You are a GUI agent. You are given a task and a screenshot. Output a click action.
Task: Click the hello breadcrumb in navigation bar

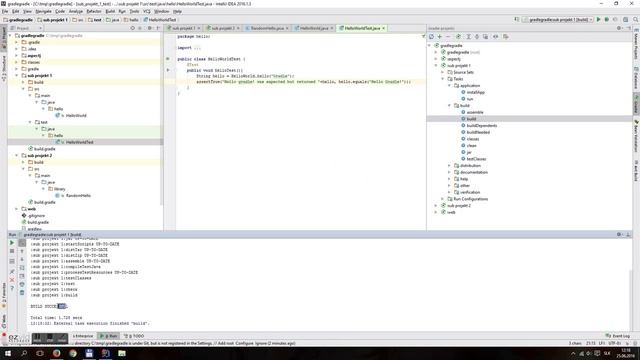(x=131, y=20)
